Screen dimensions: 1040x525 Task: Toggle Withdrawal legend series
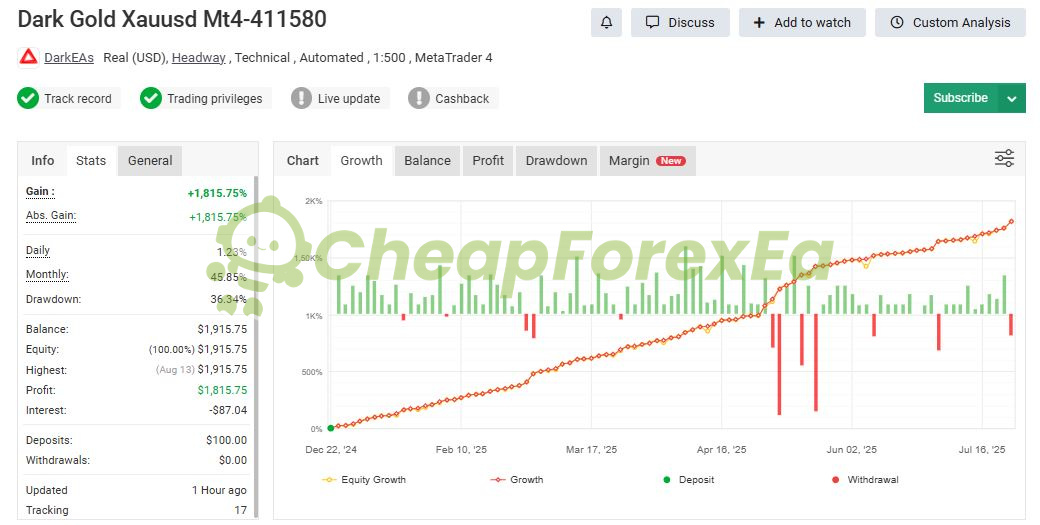(x=866, y=479)
